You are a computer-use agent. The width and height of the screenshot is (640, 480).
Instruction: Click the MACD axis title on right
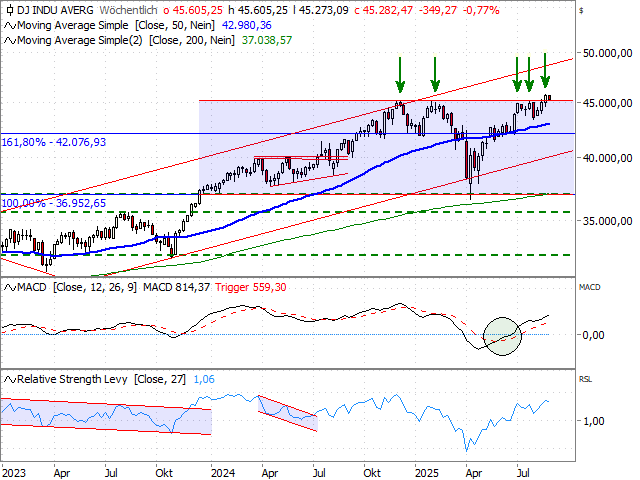pos(589,287)
